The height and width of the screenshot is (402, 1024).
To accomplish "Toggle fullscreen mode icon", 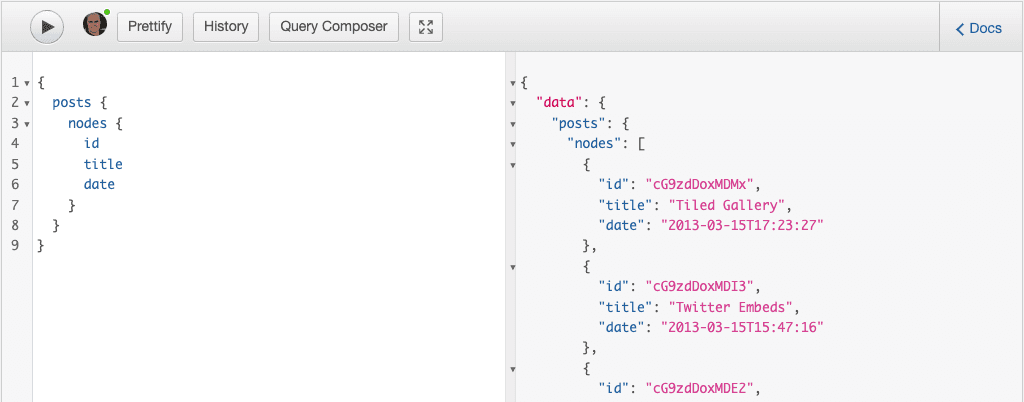I will point(426,27).
